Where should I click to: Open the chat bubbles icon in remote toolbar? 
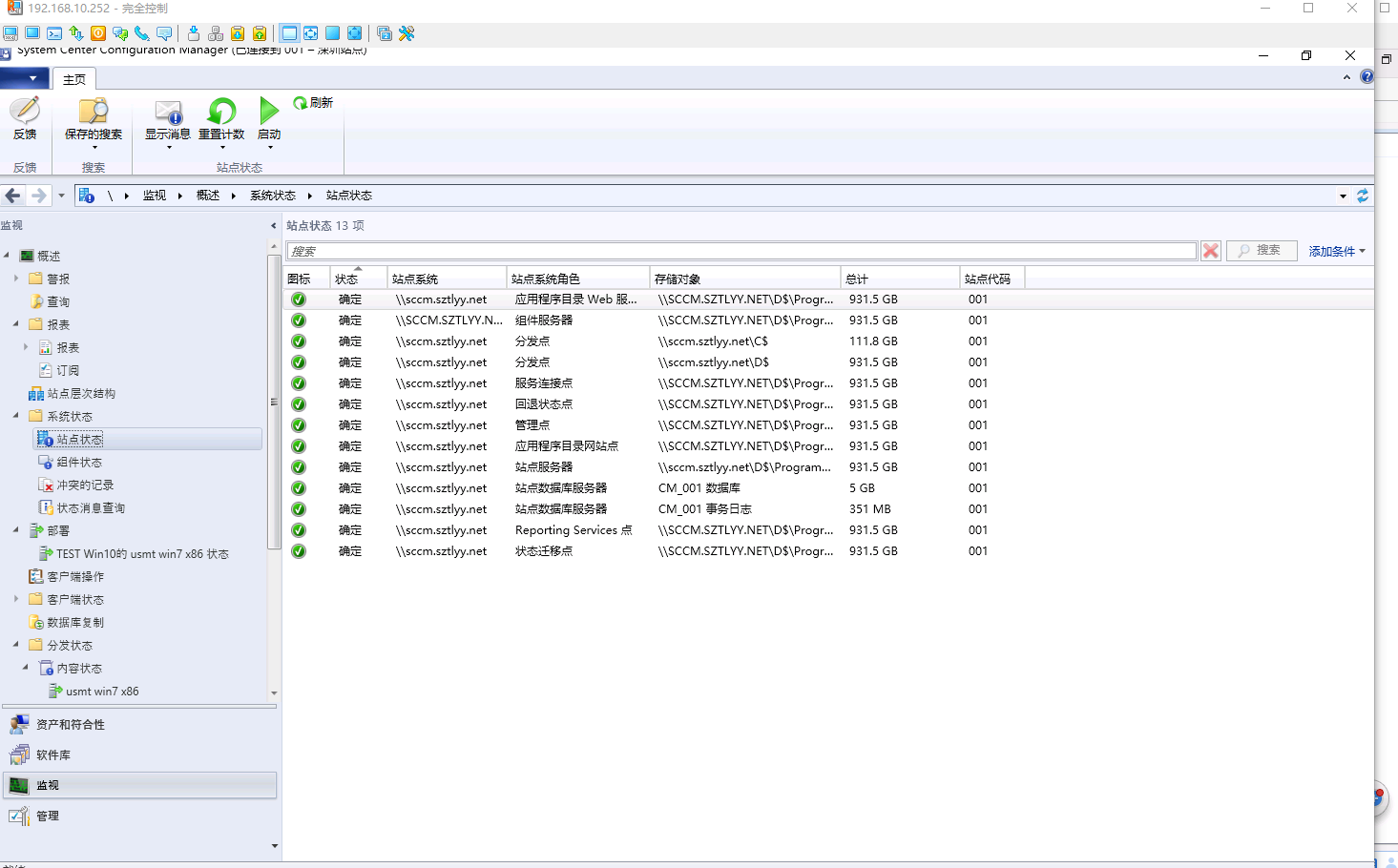[x=120, y=33]
